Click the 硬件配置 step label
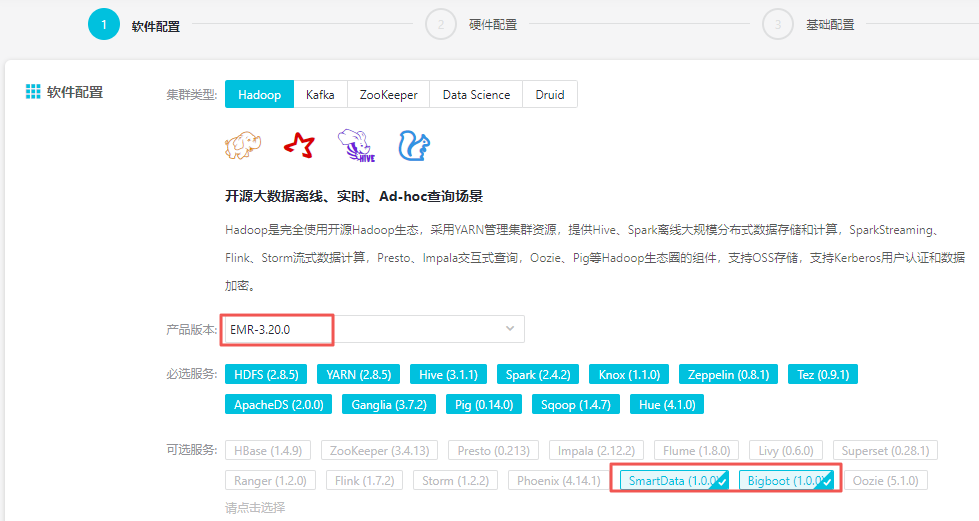This screenshot has height=521, width=979. pos(493,25)
